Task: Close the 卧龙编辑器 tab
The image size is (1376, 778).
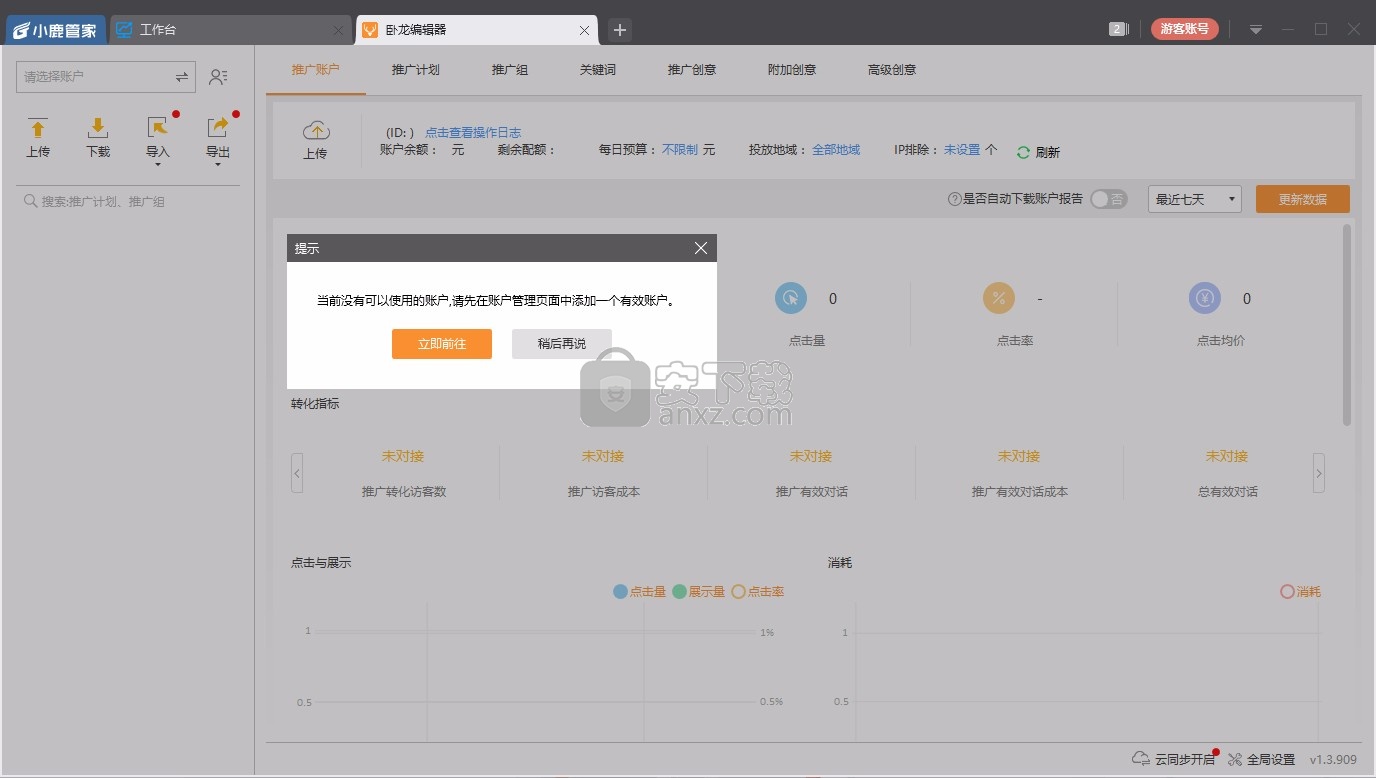Action: [x=585, y=30]
